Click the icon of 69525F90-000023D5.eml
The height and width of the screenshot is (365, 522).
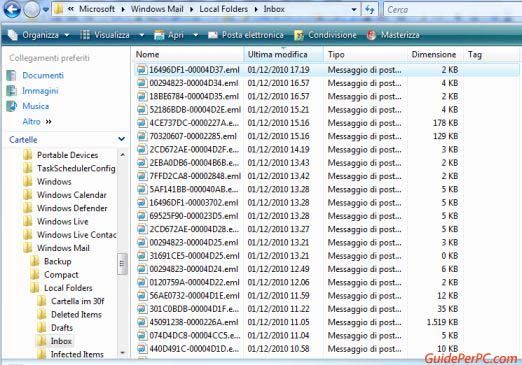point(142,216)
